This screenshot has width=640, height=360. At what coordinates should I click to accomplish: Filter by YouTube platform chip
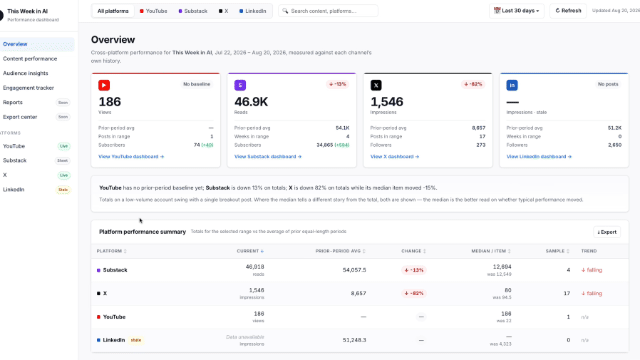(x=153, y=11)
